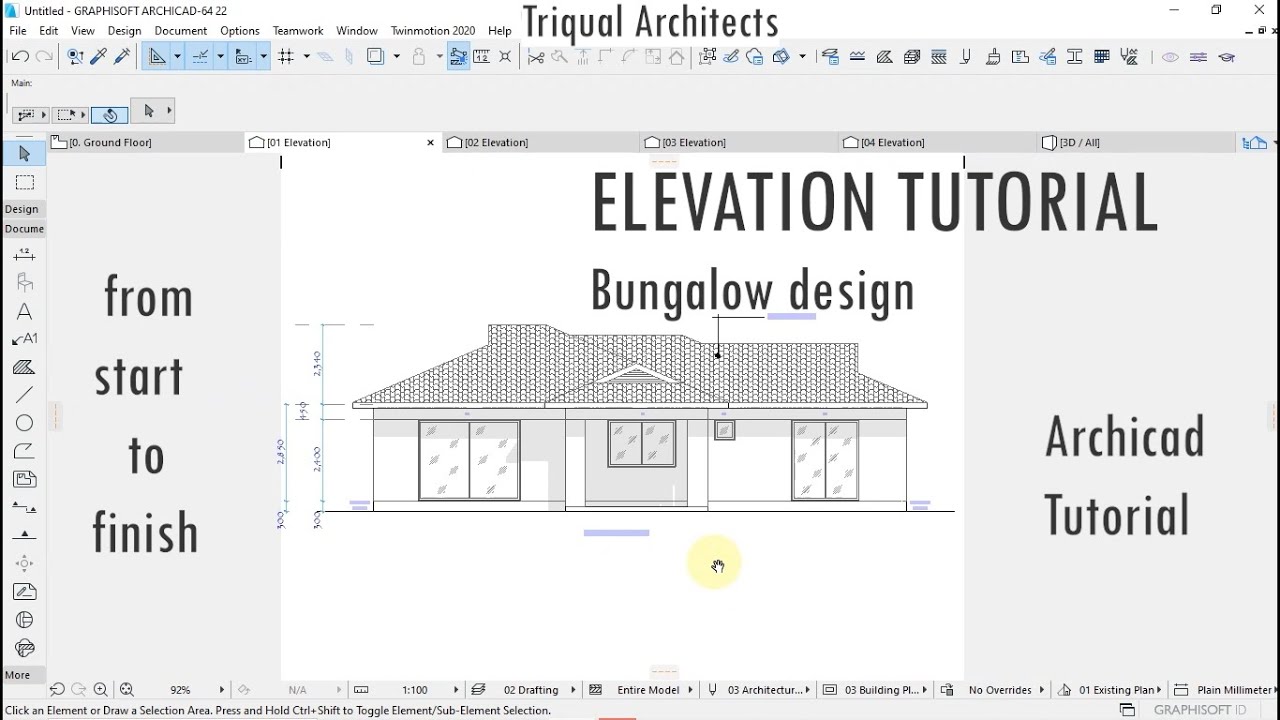This screenshot has width=1280, height=720.
Task: Click the Find and Select icon
Action: click(x=75, y=57)
